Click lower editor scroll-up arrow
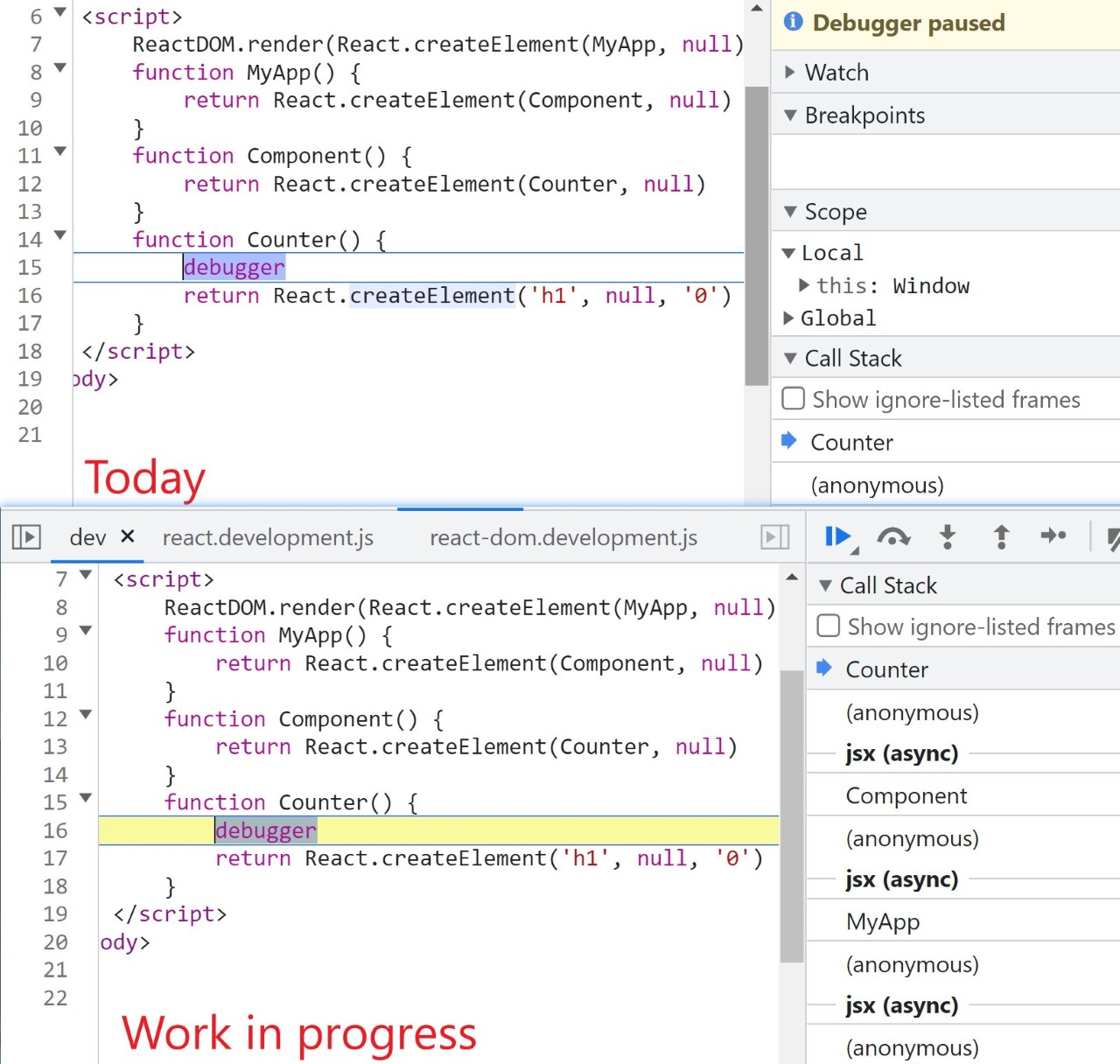1120x1064 pixels. [792, 577]
